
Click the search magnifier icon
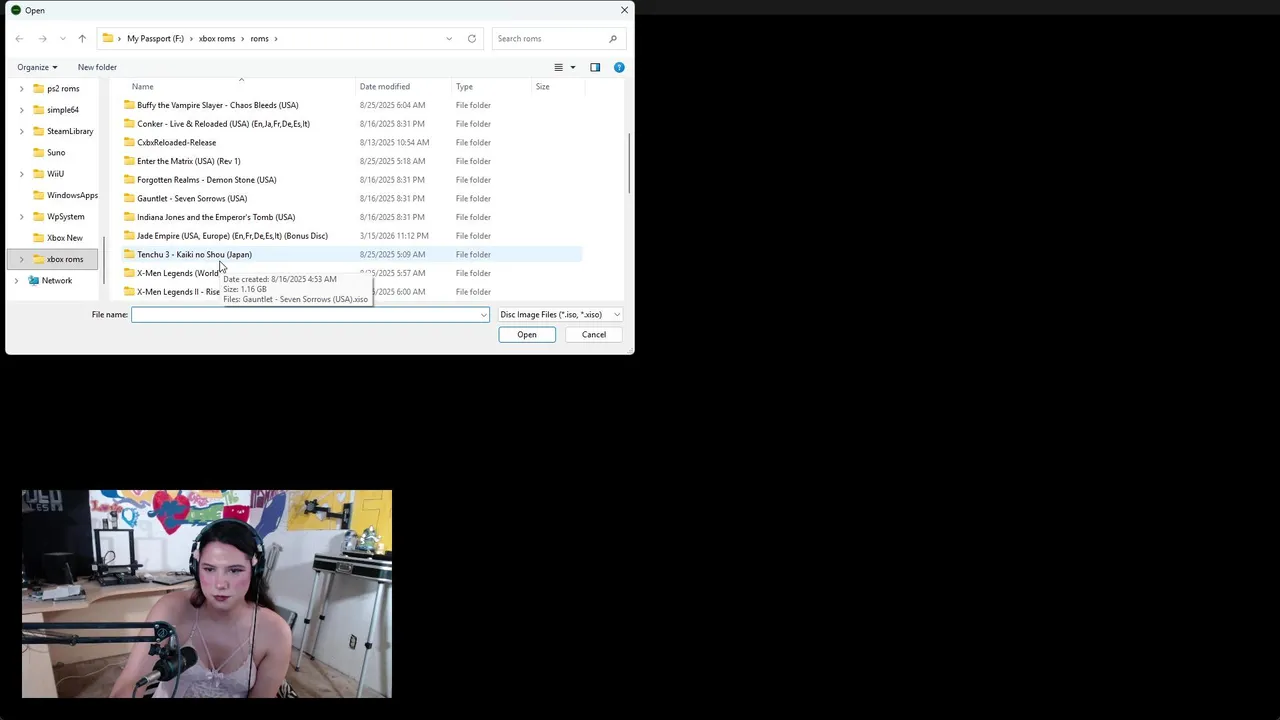coord(613,39)
